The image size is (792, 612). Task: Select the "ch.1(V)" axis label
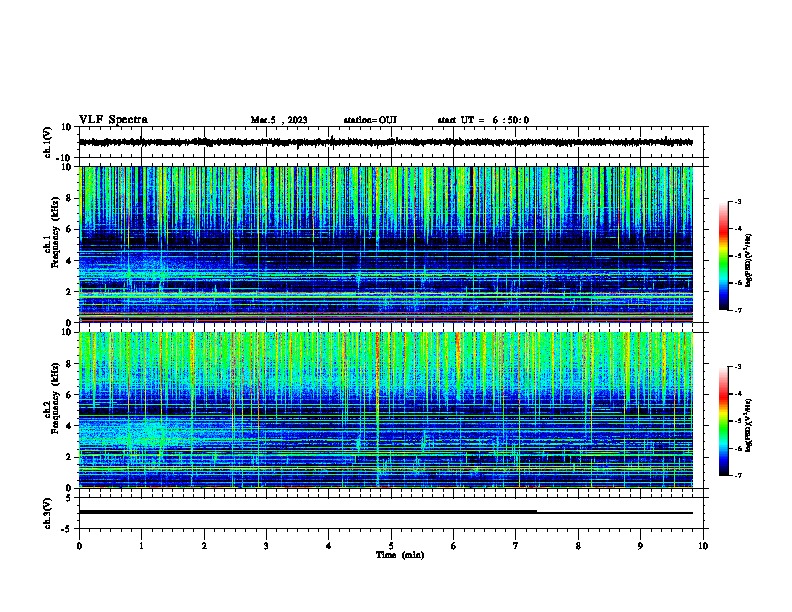[48, 142]
